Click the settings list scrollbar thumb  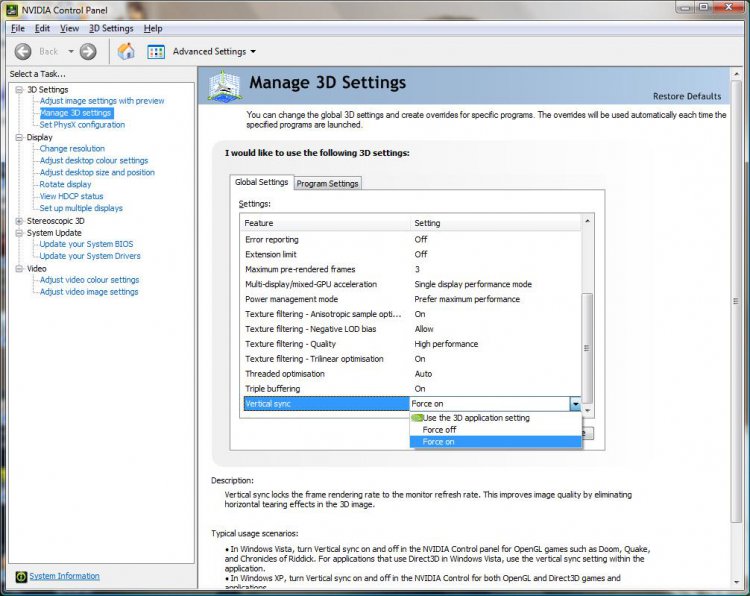[587, 348]
